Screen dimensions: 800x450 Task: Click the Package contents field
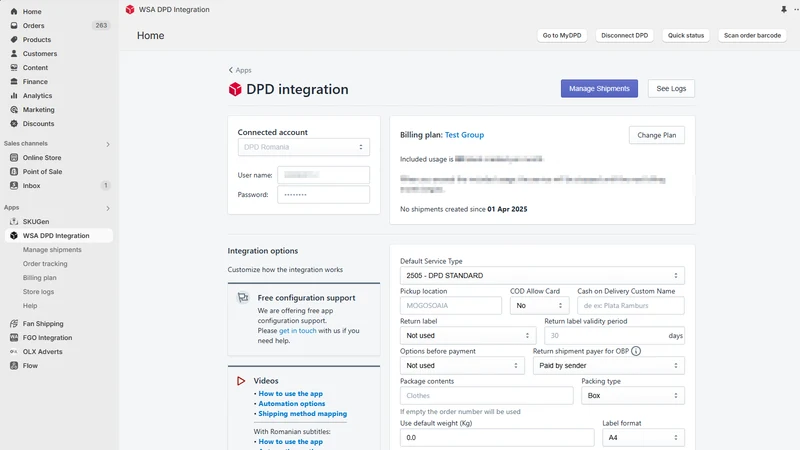coord(487,395)
